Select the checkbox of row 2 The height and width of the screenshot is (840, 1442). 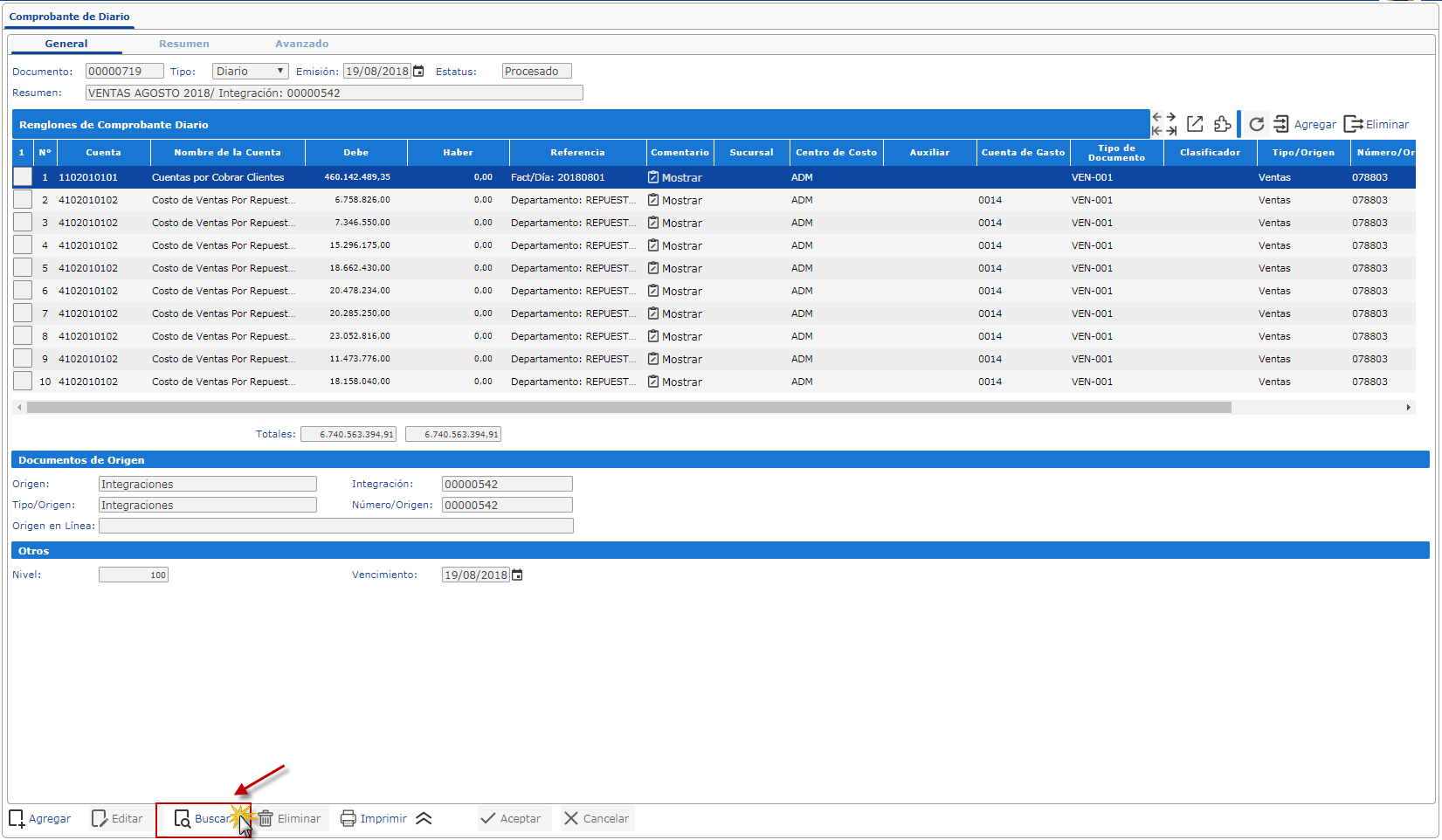point(23,199)
